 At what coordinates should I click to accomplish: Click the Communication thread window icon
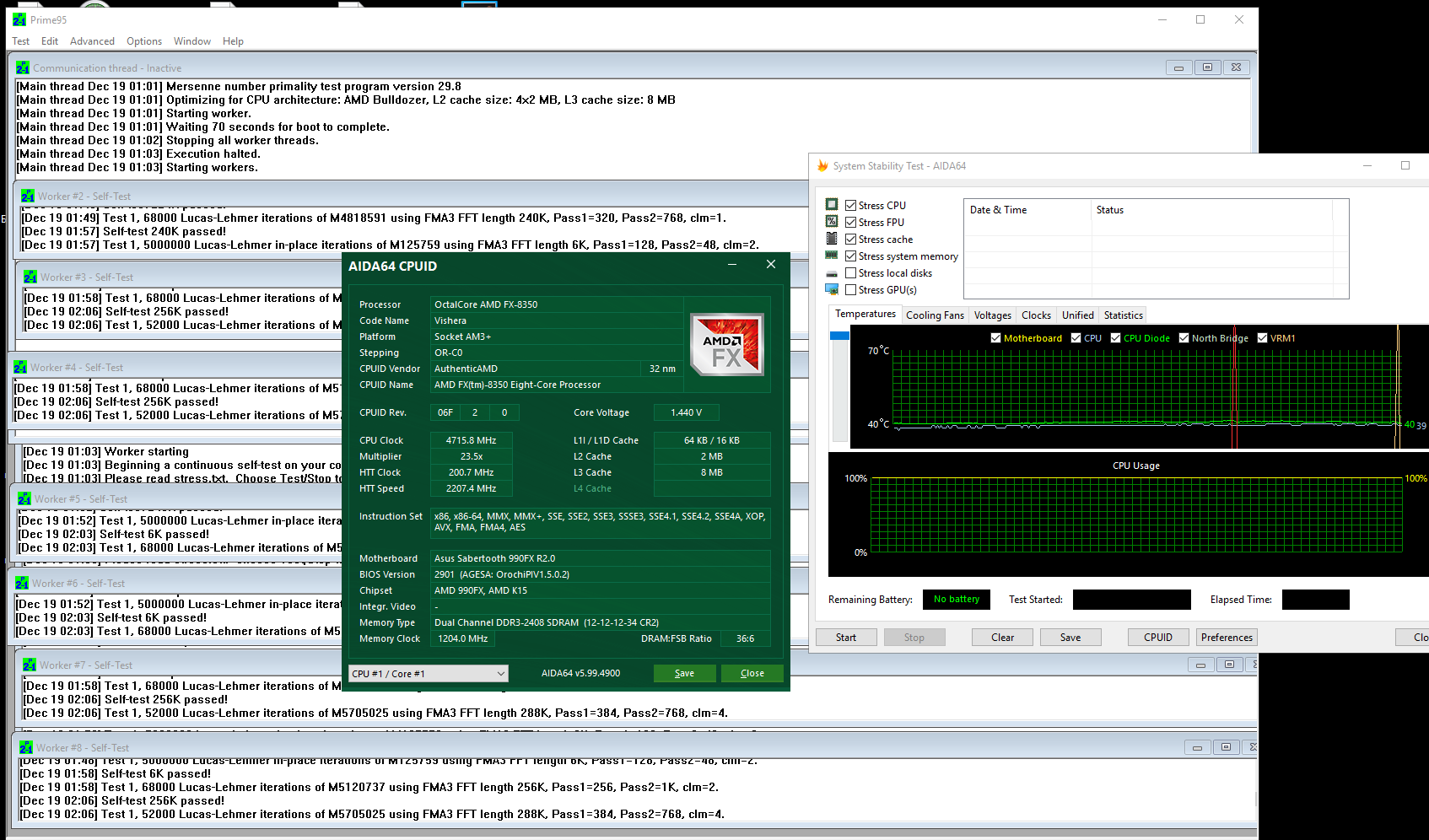coord(23,67)
